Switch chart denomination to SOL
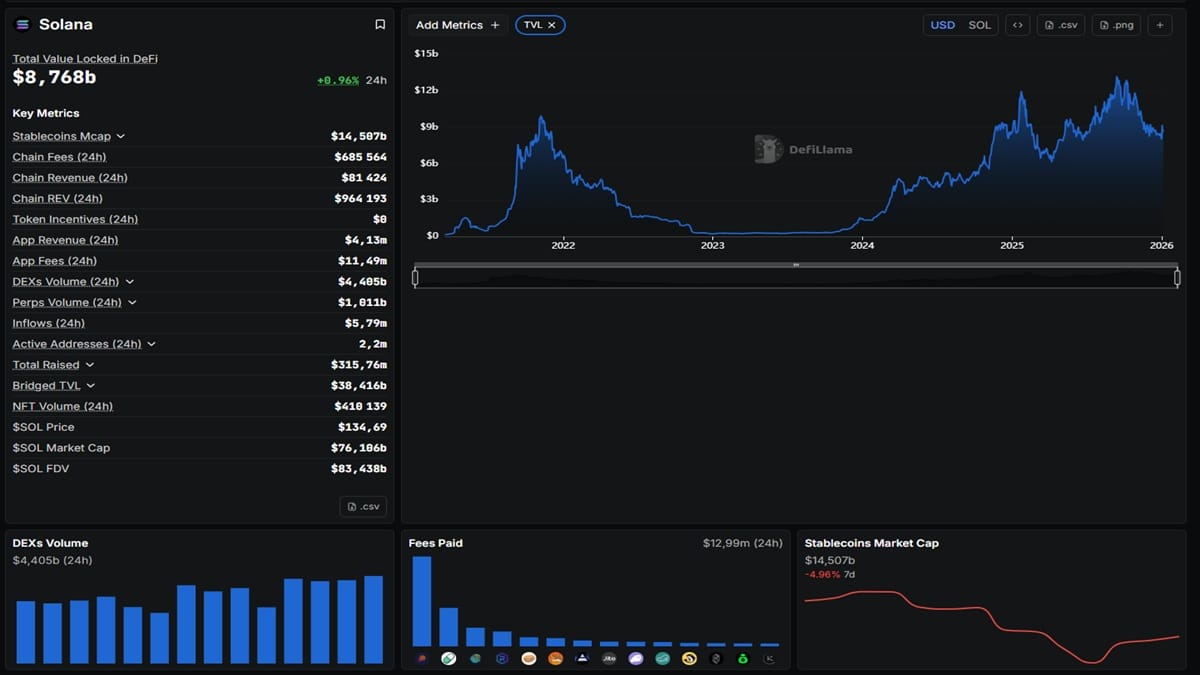The width and height of the screenshot is (1200, 675). [x=980, y=25]
